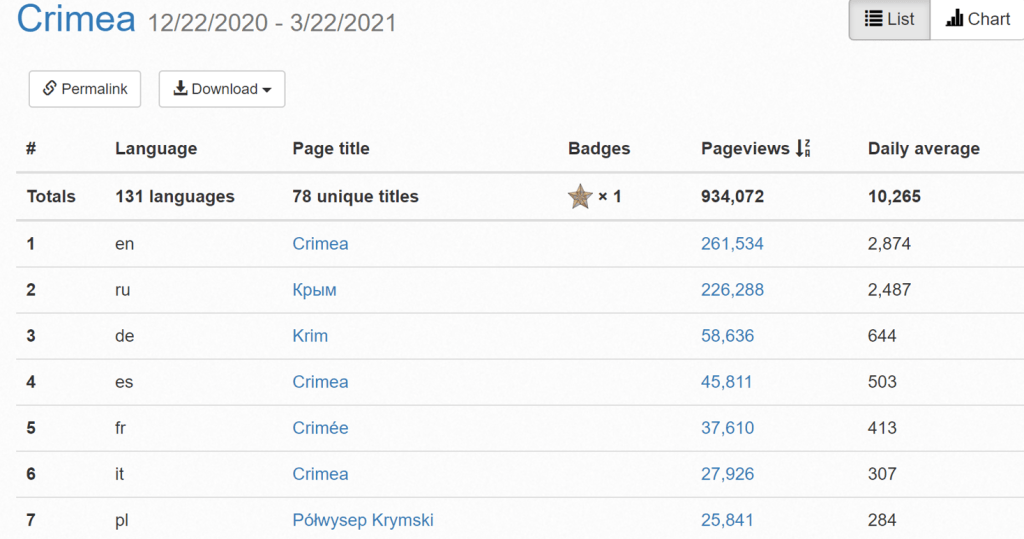Sort the table by Badges column
The width and height of the screenshot is (1024, 539).
point(599,149)
